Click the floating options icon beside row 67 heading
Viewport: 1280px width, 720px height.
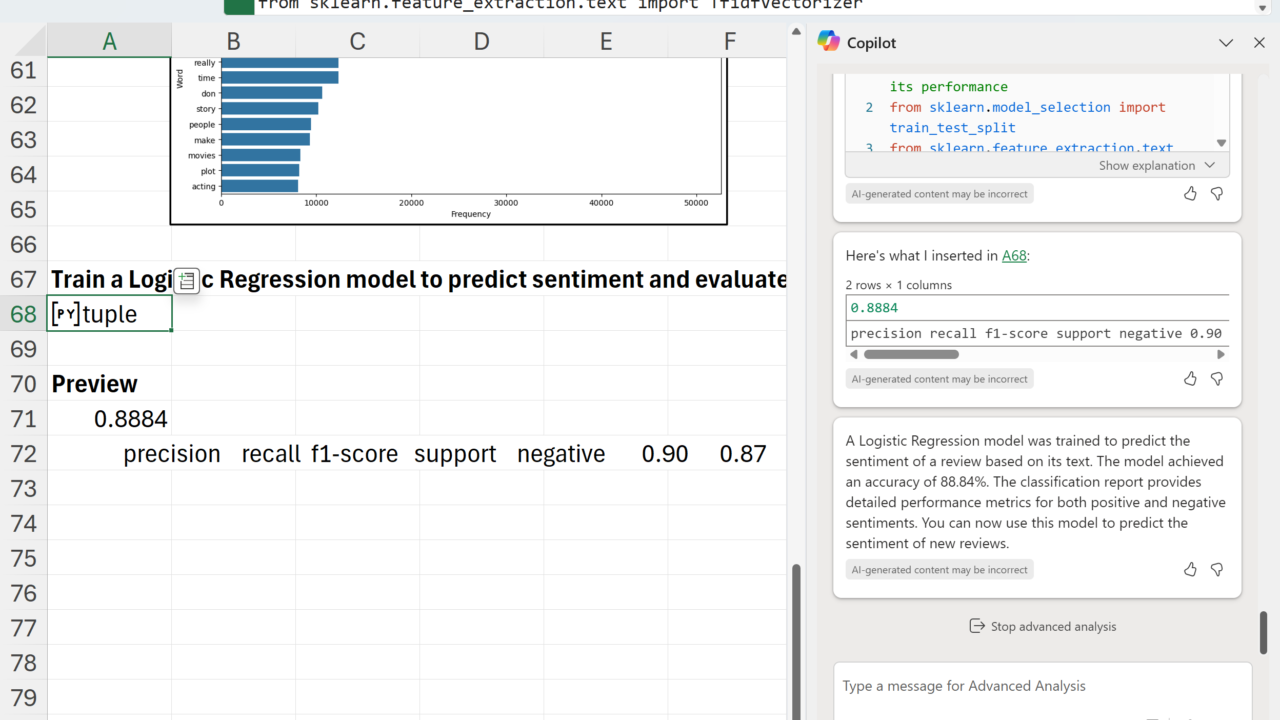tap(187, 281)
